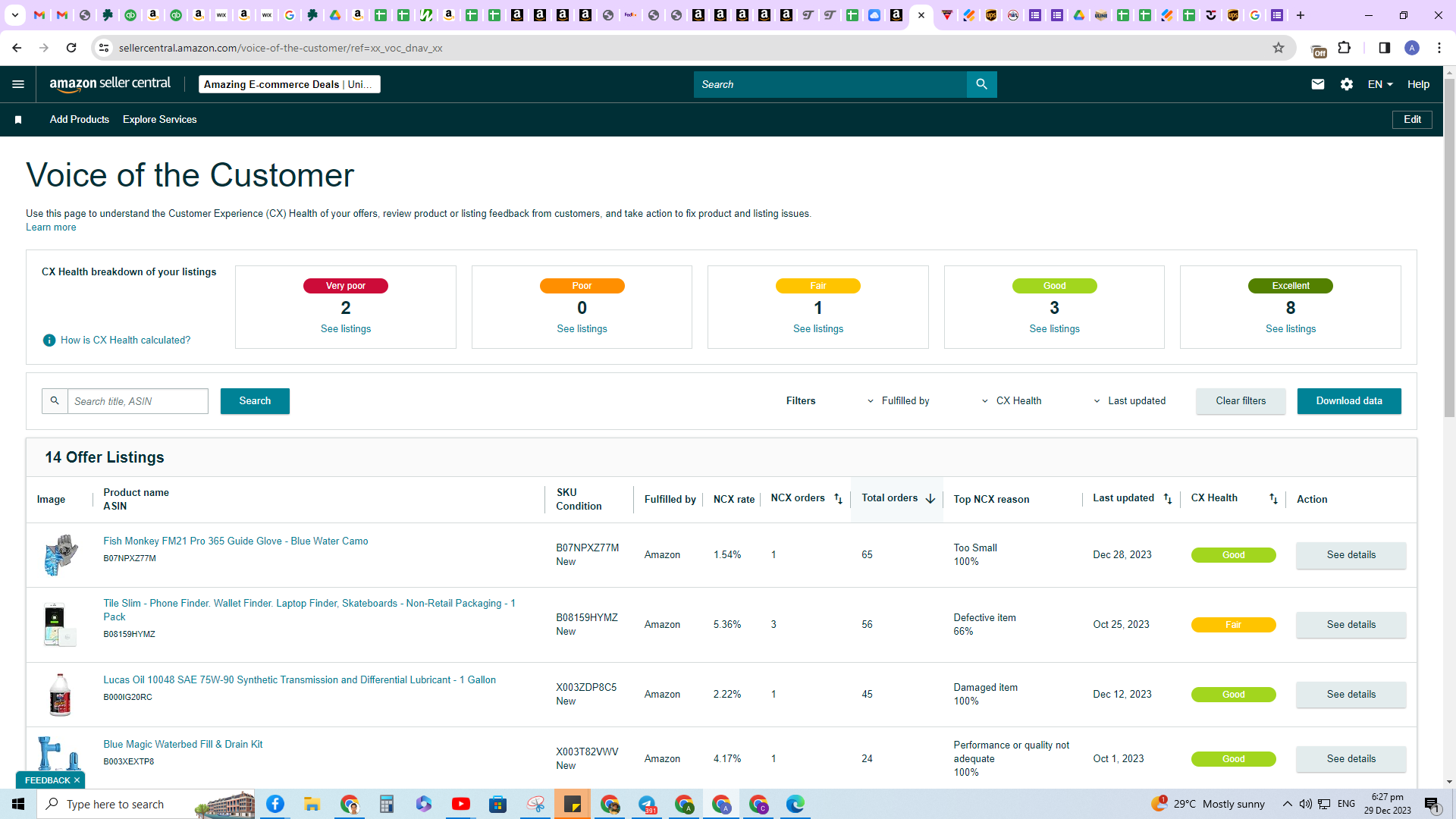Reload the page in Chrome
Screen dimensions: 1456x819
tap(71, 48)
